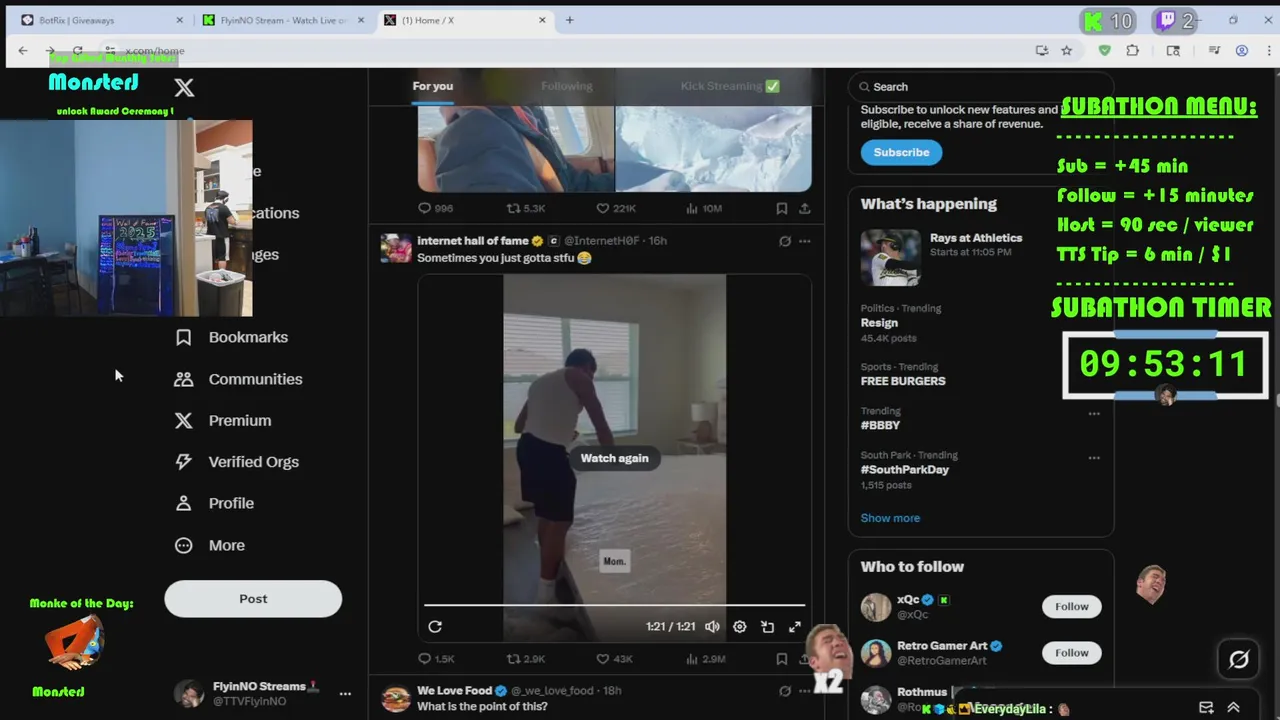
Task: Click the X logo home icon
Action: pyautogui.click(x=184, y=88)
